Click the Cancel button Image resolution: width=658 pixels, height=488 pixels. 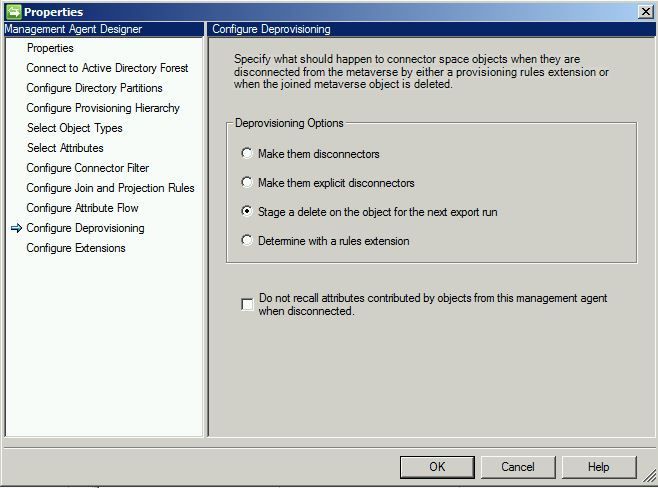518,467
